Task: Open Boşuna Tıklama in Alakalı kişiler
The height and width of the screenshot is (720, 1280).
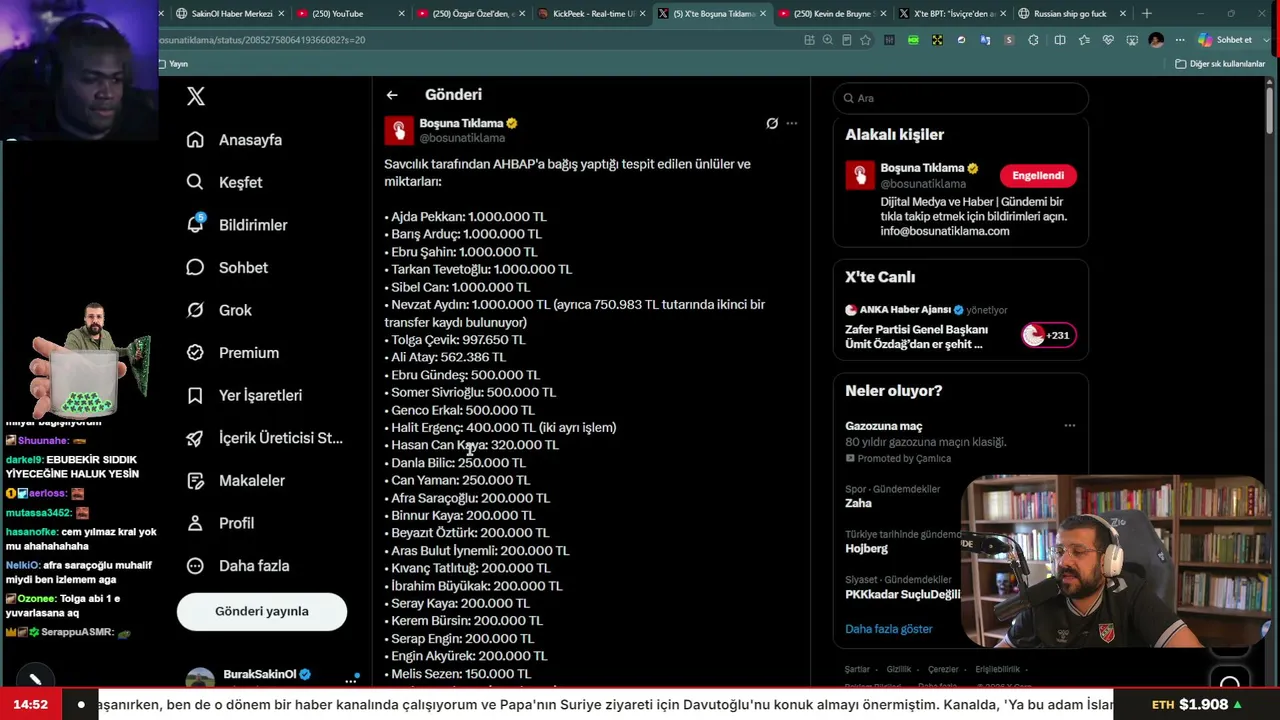Action: [x=922, y=168]
